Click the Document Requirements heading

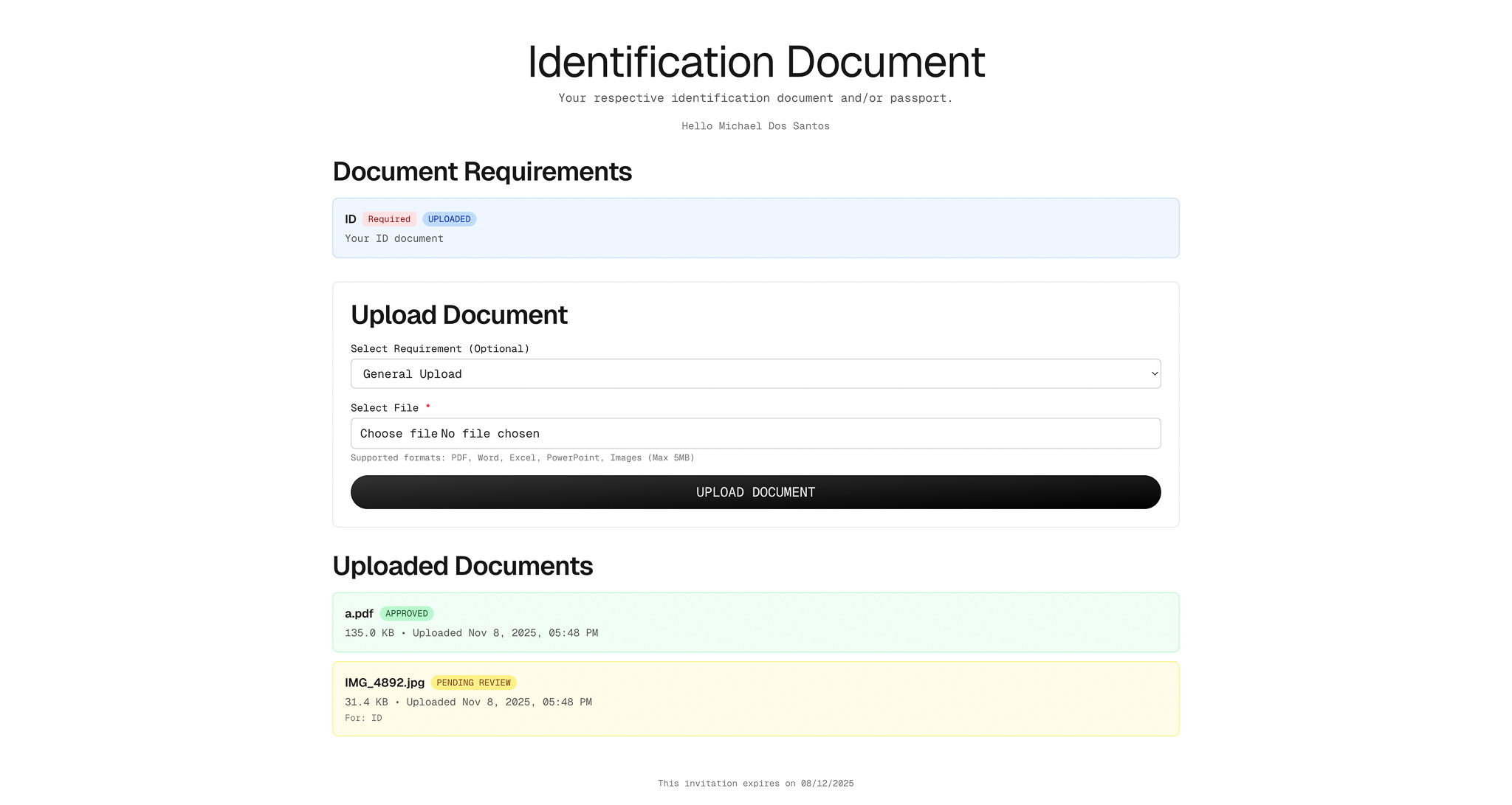click(482, 171)
